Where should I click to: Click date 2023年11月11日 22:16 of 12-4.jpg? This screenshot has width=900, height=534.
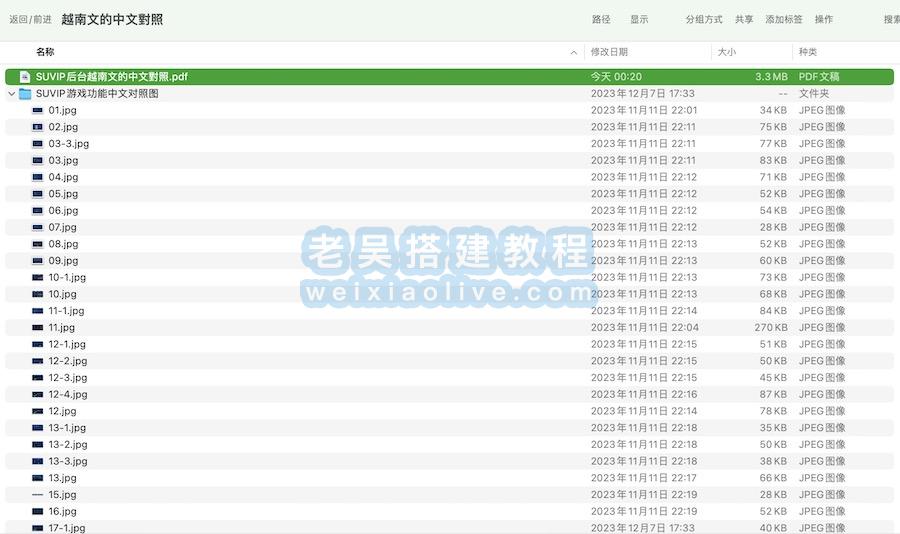coord(644,394)
